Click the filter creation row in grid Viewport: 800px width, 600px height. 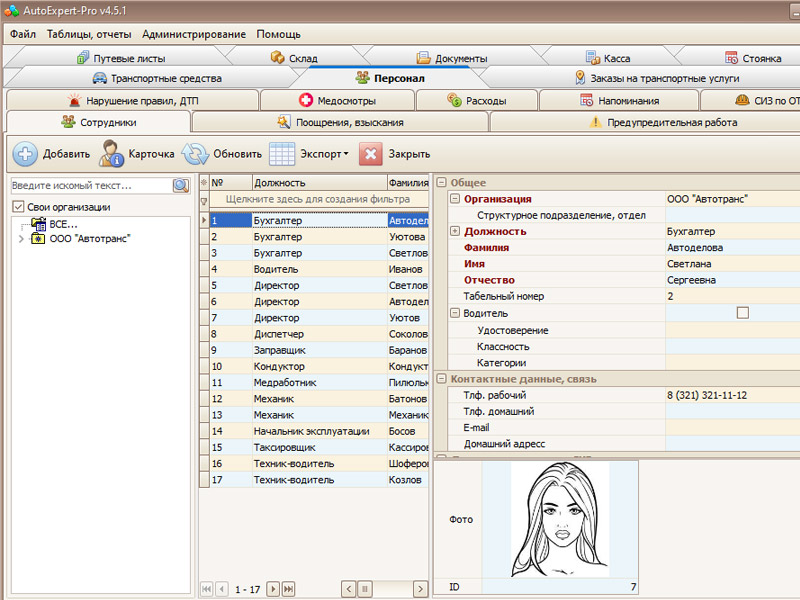pyautogui.click(x=319, y=199)
